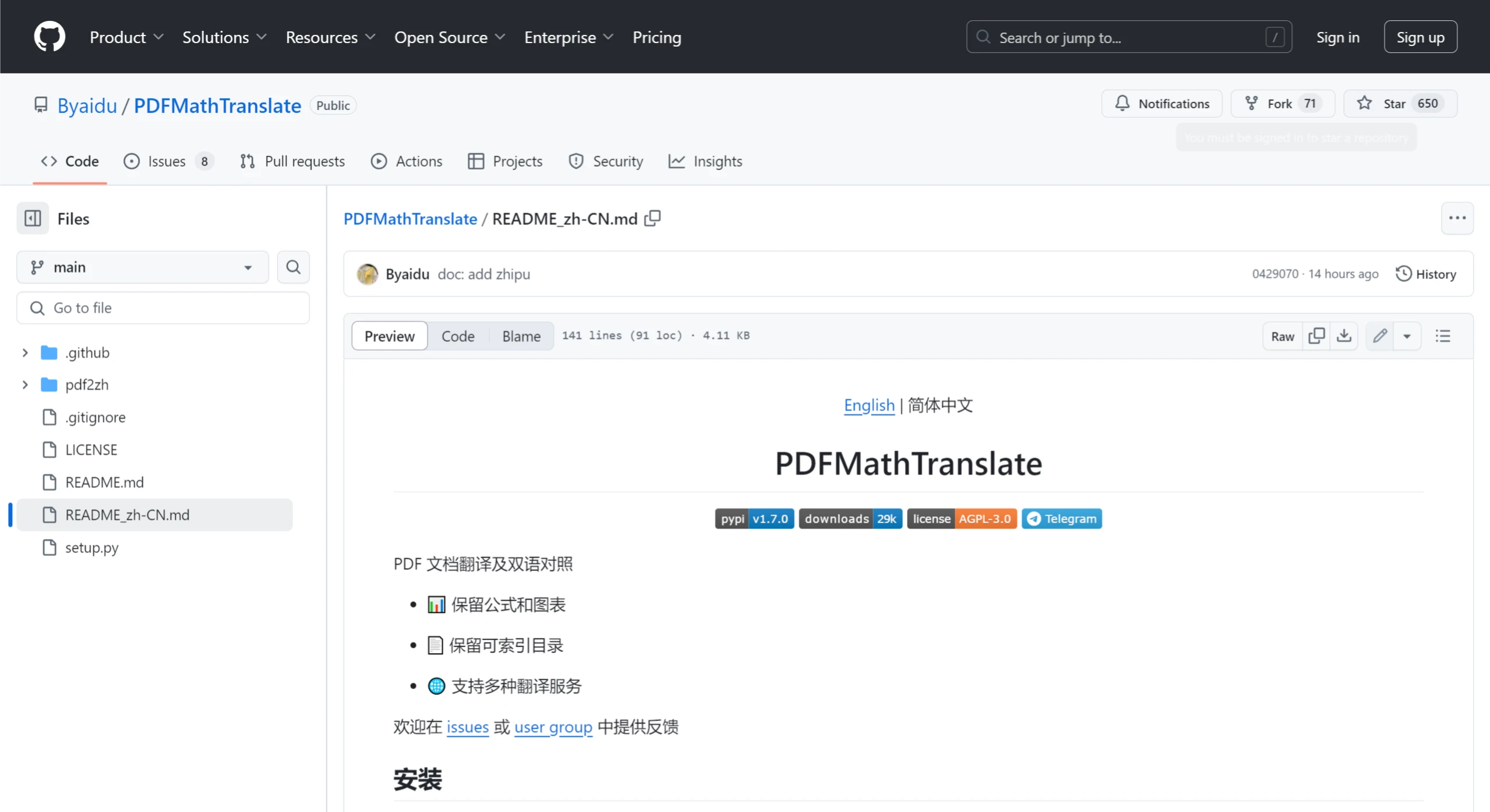Screen dimensions: 1490x812
Task: Open the document outline icon
Action: pyautogui.click(x=1444, y=336)
